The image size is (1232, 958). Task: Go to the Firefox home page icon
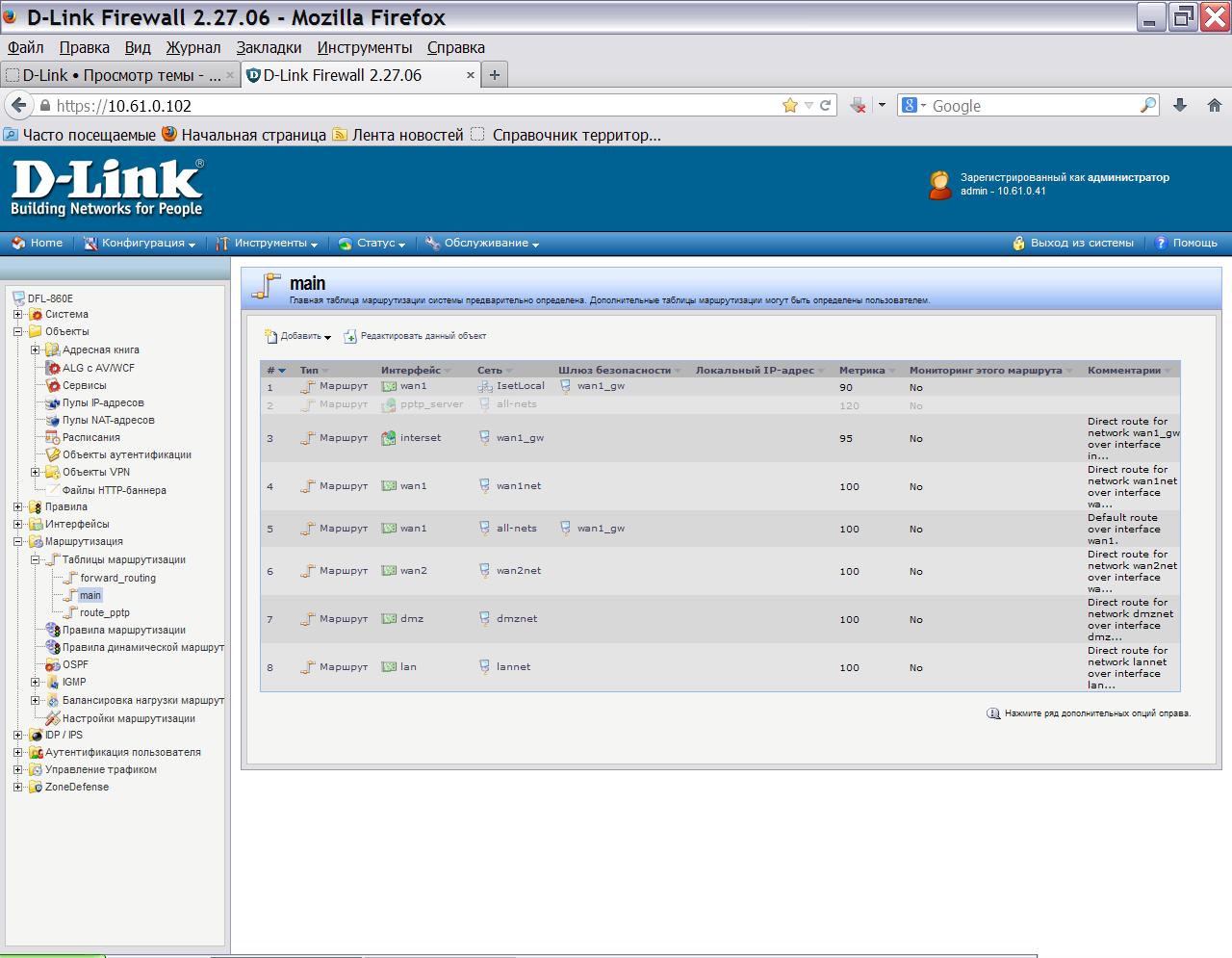pyautogui.click(x=1214, y=106)
